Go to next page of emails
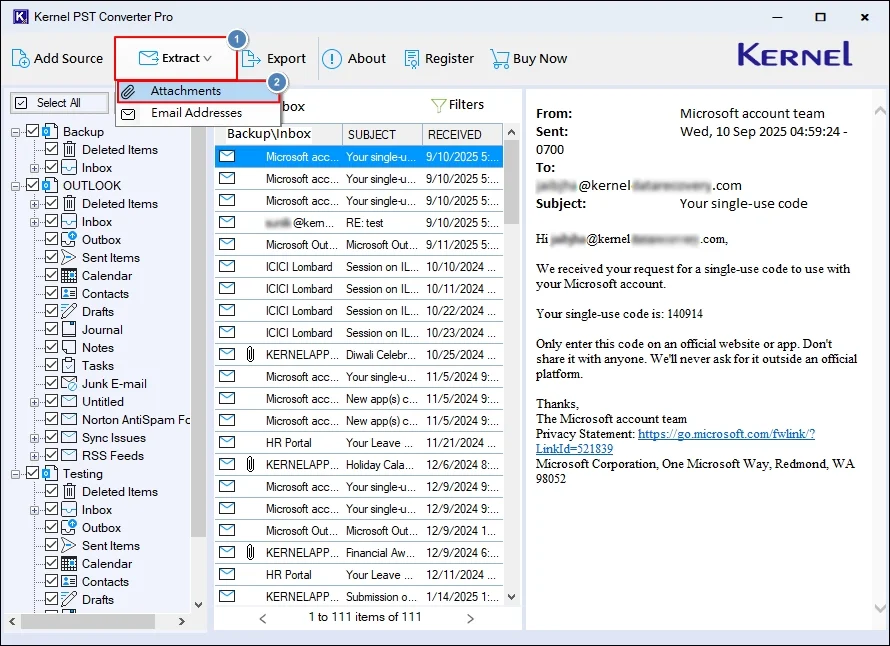The image size is (890, 646). (x=470, y=618)
